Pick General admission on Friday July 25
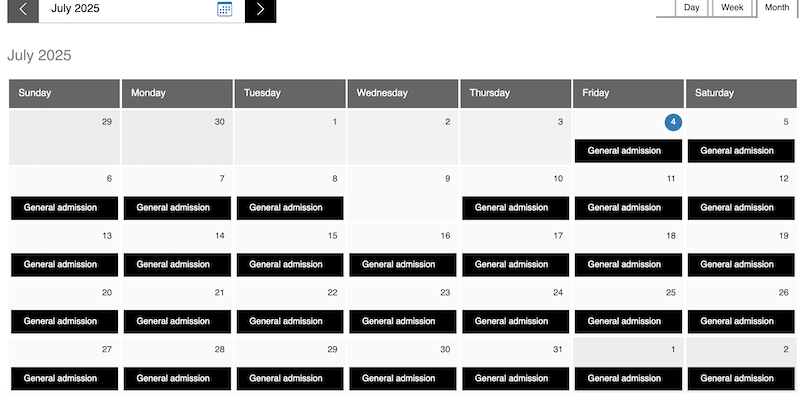The height and width of the screenshot is (396, 800). pyautogui.click(x=628, y=321)
